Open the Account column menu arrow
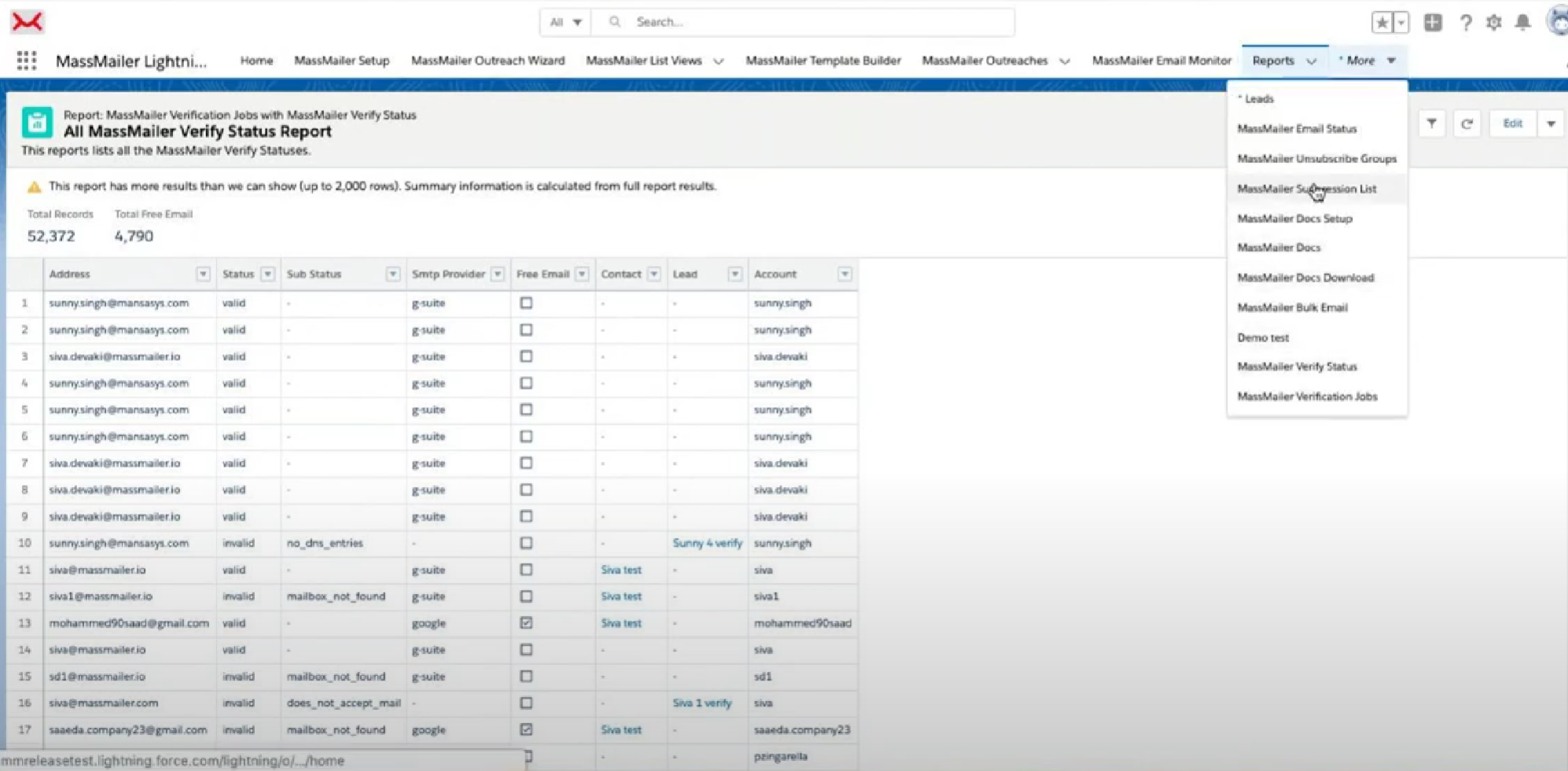 844,274
